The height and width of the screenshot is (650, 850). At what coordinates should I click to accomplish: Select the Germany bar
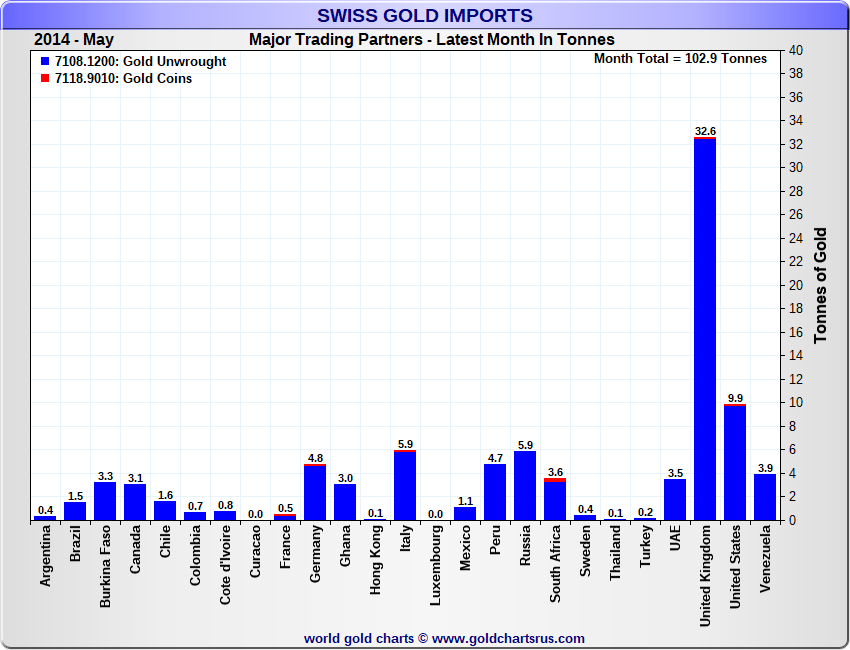315,493
